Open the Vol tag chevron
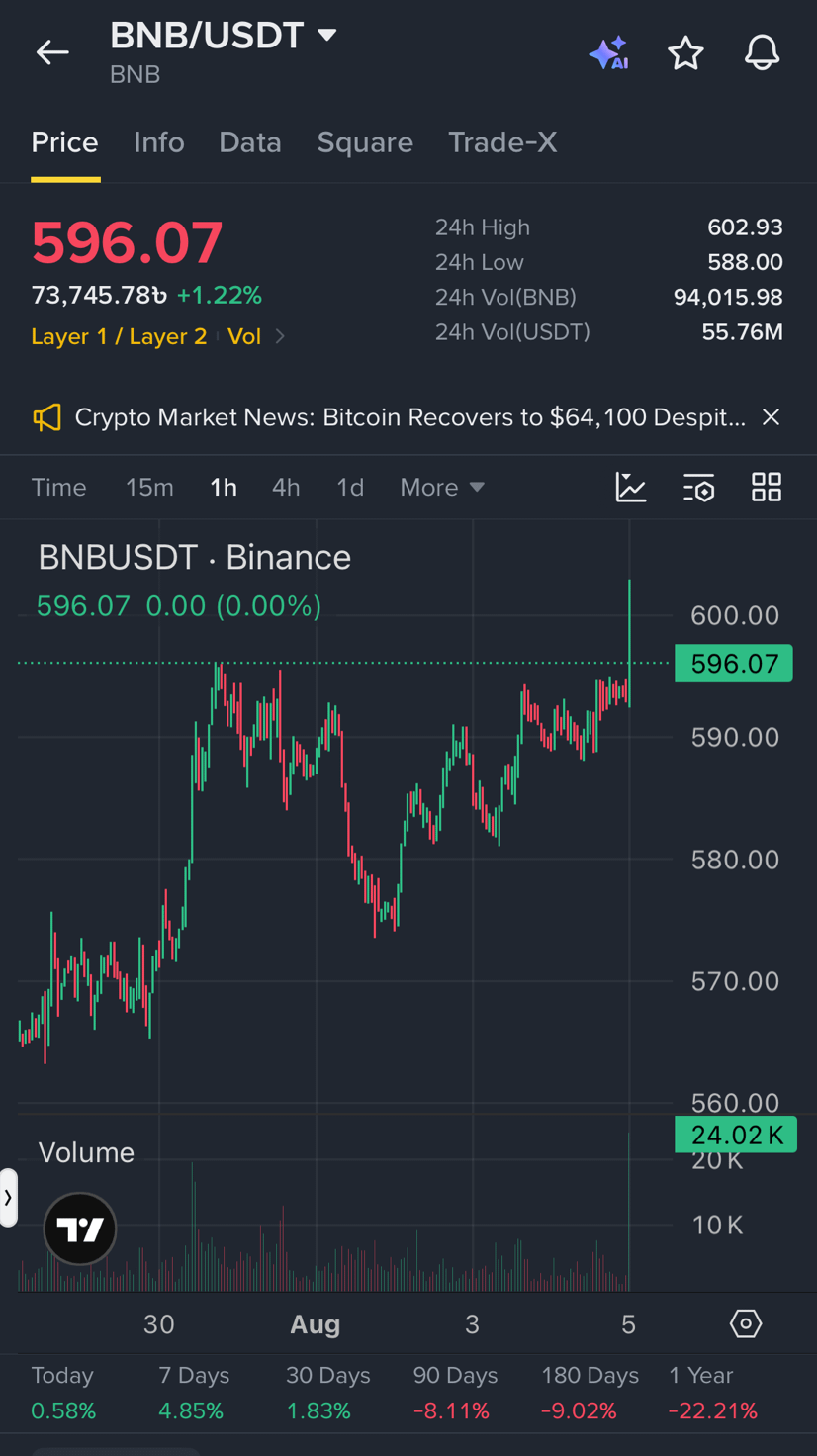Viewport: 817px width, 1456px height. (280, 336)
